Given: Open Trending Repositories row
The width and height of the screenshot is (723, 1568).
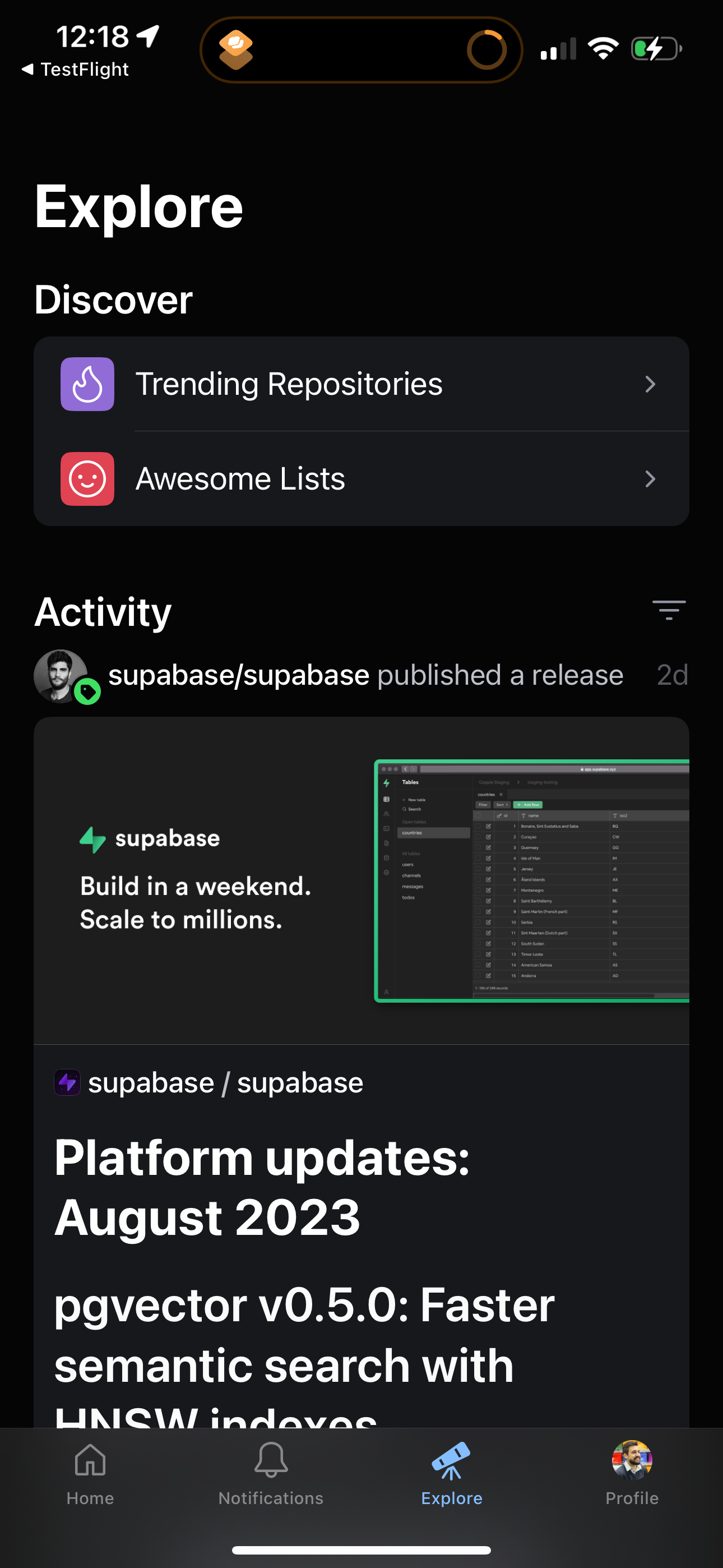Looking at the screenshot, I should tap(361, 384).
